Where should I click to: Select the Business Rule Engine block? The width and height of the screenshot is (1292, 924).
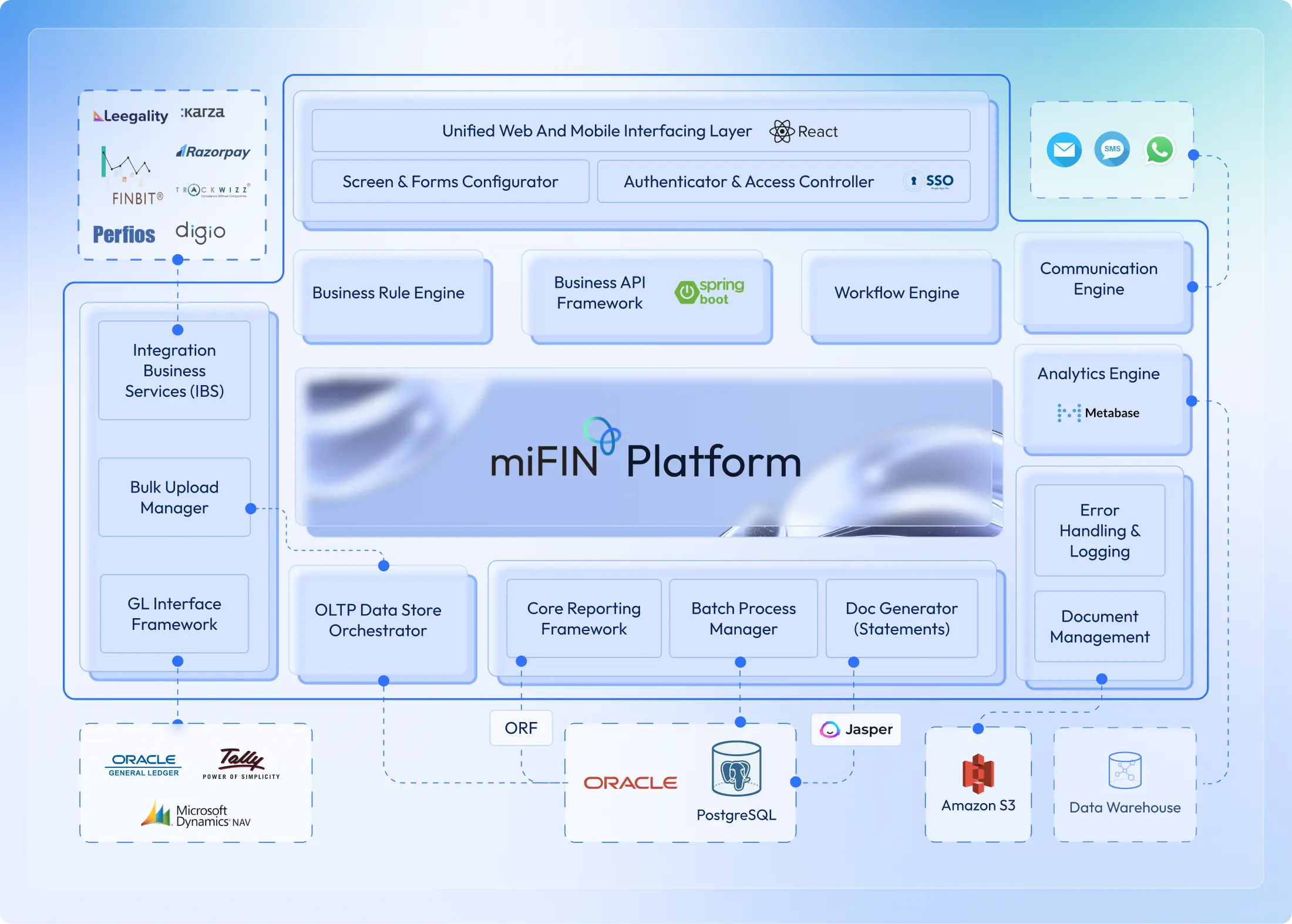388,293
